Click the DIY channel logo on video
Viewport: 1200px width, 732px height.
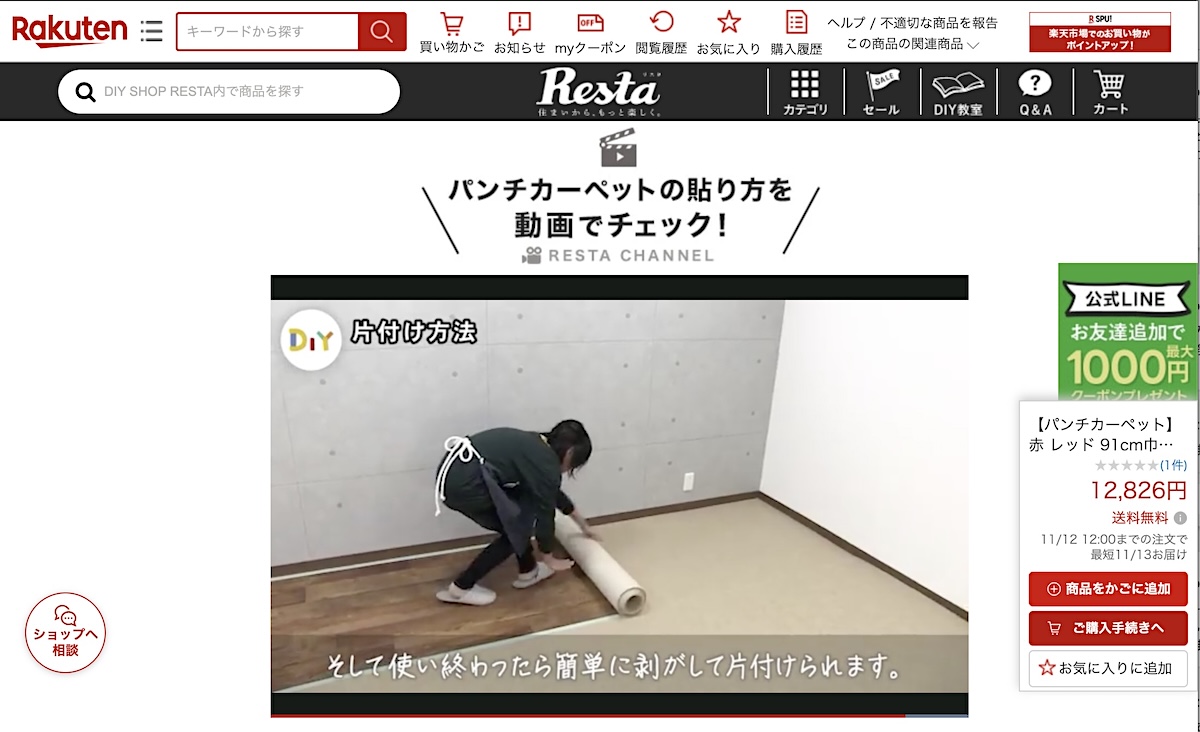pyautogui.click(x=311, y=341)
